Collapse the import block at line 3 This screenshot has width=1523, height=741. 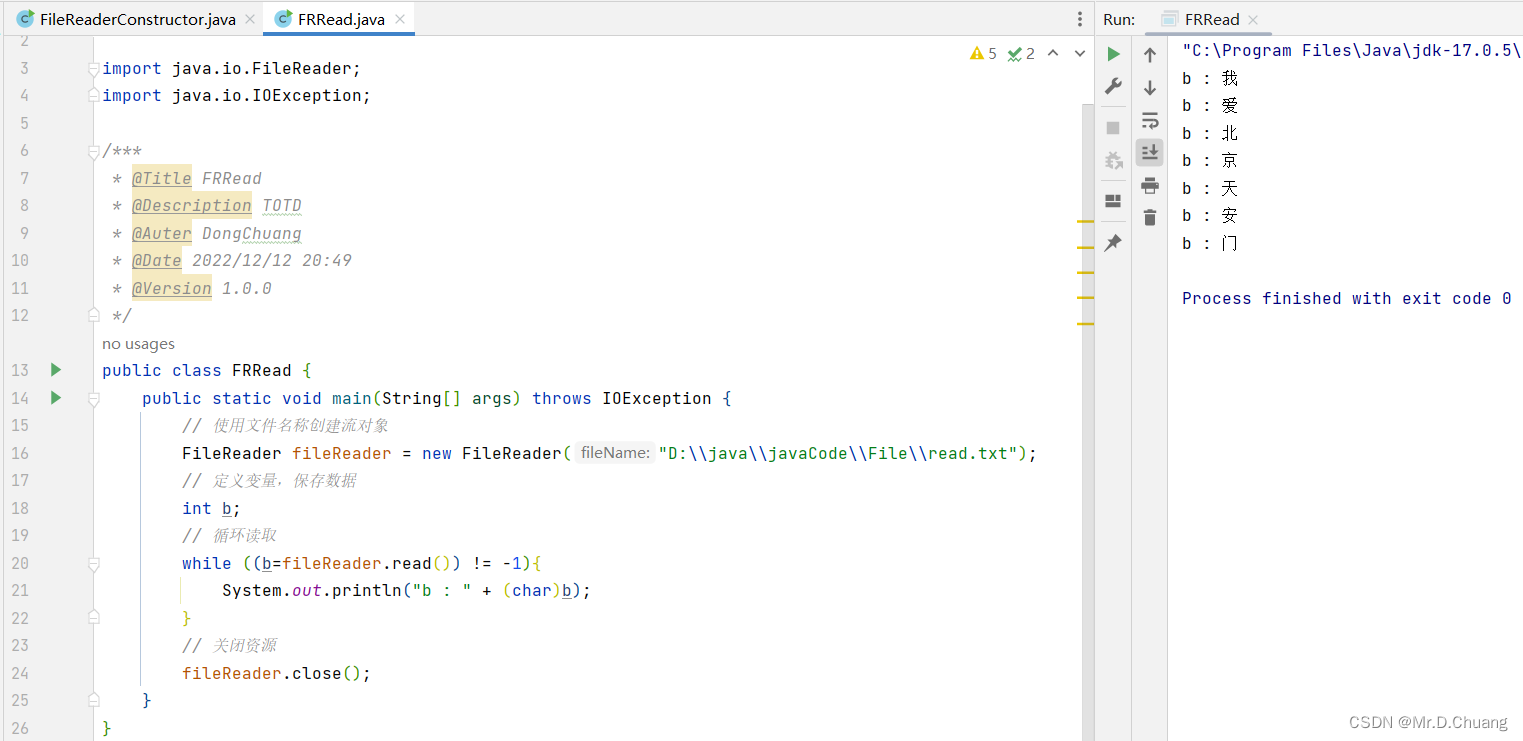pyautogui.click(x=93, y=68)
